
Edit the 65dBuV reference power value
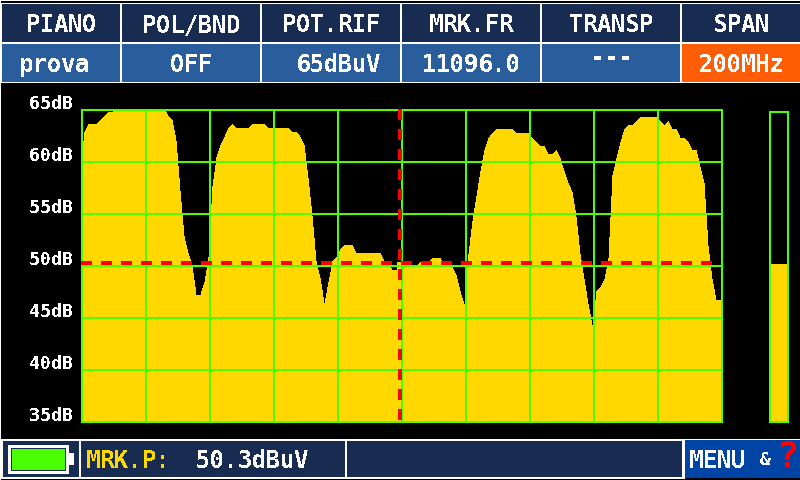pyautogui.click(x=331, y=63)
